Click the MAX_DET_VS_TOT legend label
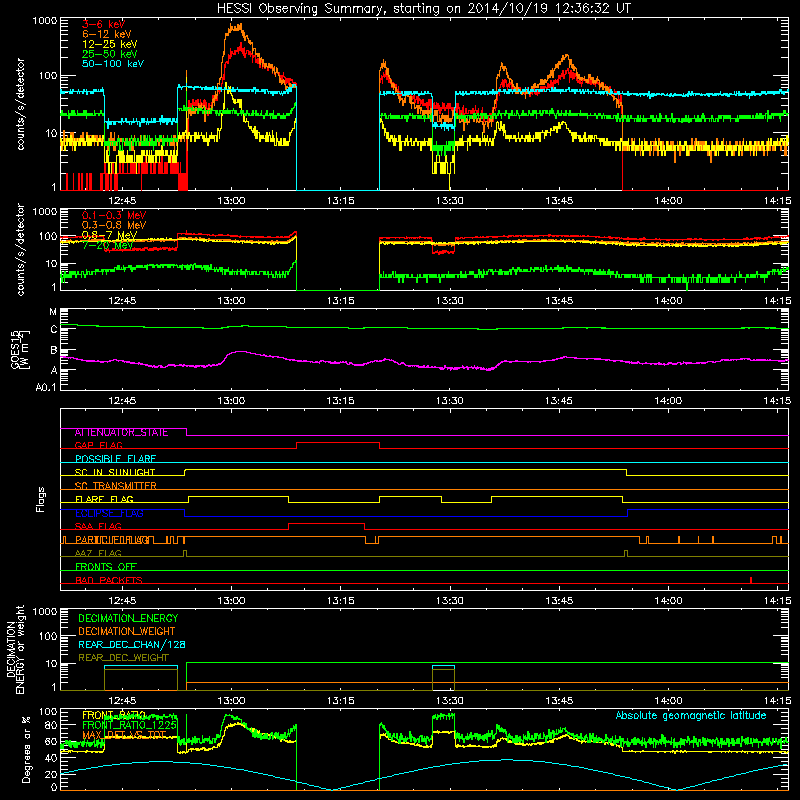Viewport: 800px width, 800px height. [124, 735]
